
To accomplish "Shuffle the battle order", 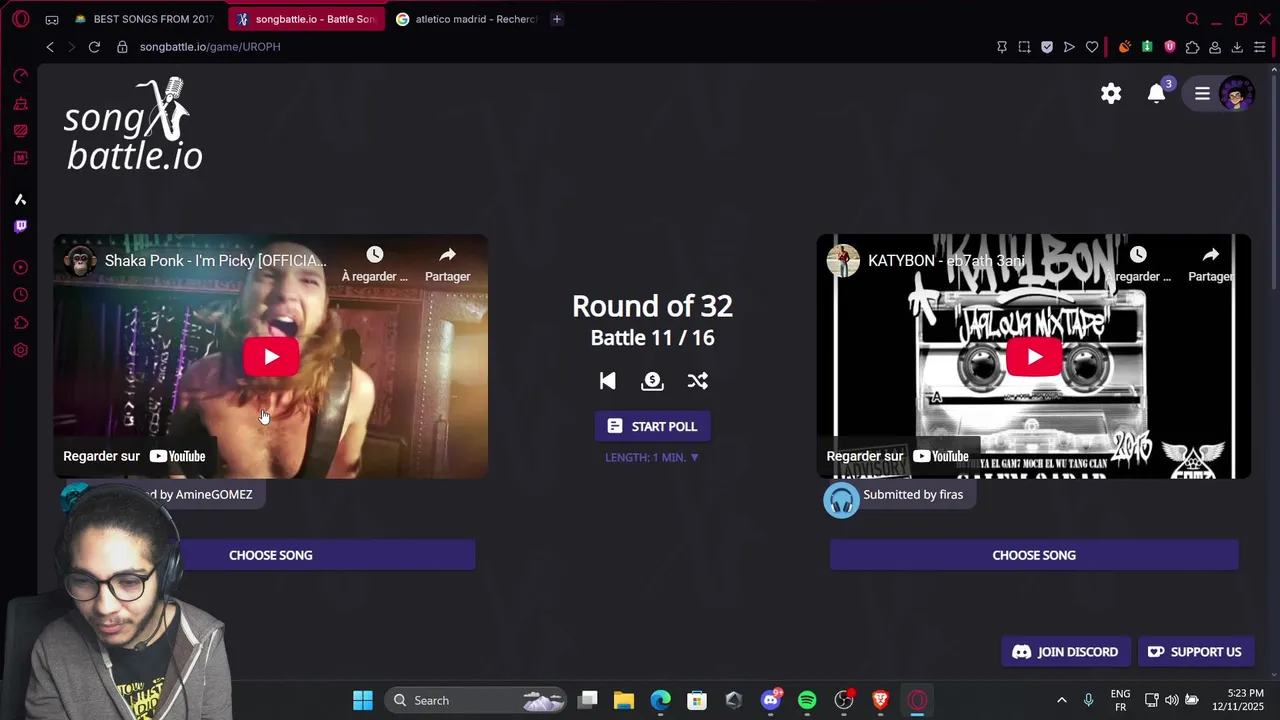I will pos(697,381).
